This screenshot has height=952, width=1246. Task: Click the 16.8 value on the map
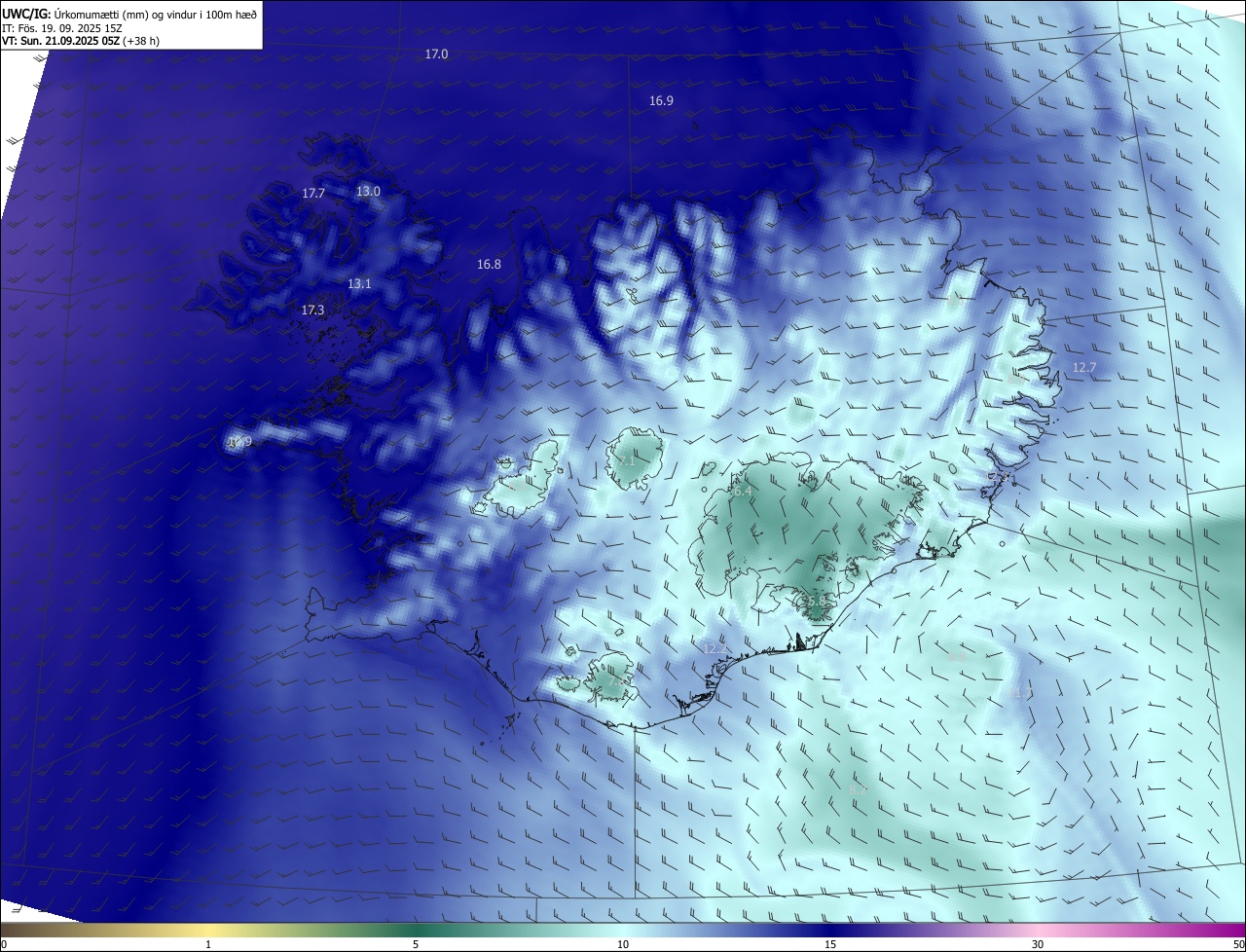(489, 265)
